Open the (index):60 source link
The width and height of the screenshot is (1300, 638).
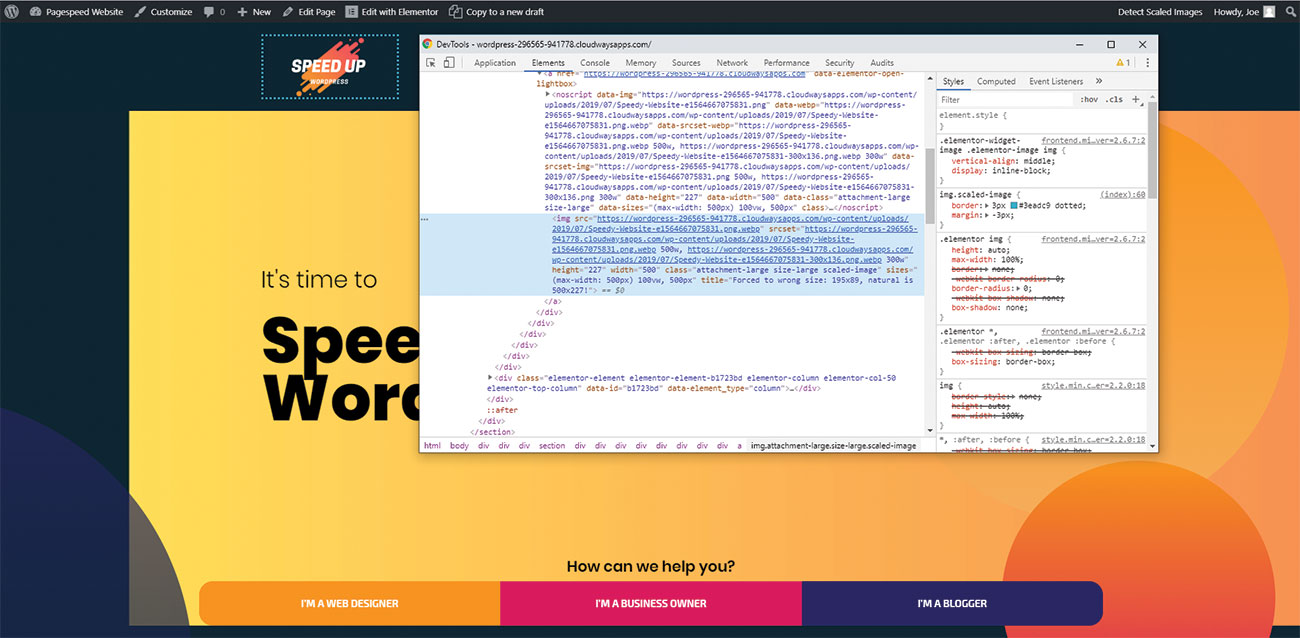[1122, 194]
